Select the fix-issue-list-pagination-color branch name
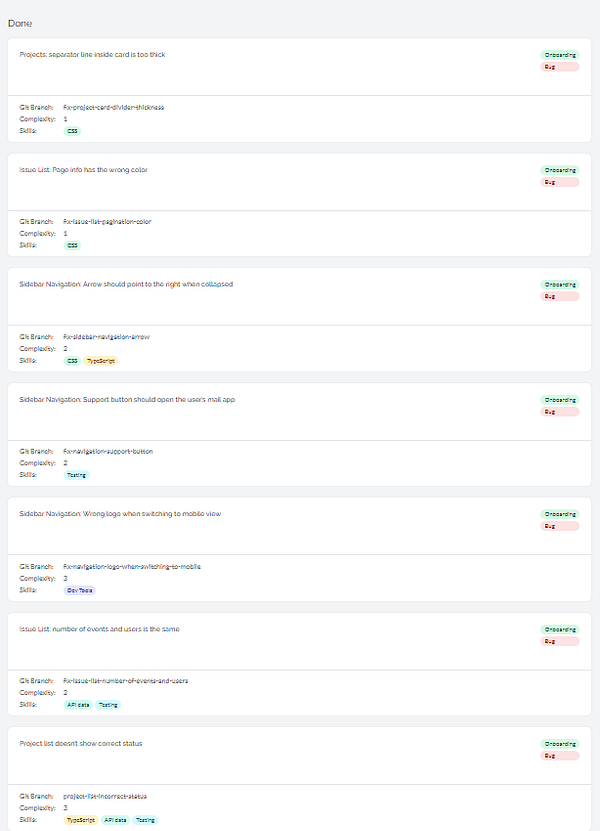The width and height of the screenshot is (600, 831). (x=107, y=222)
